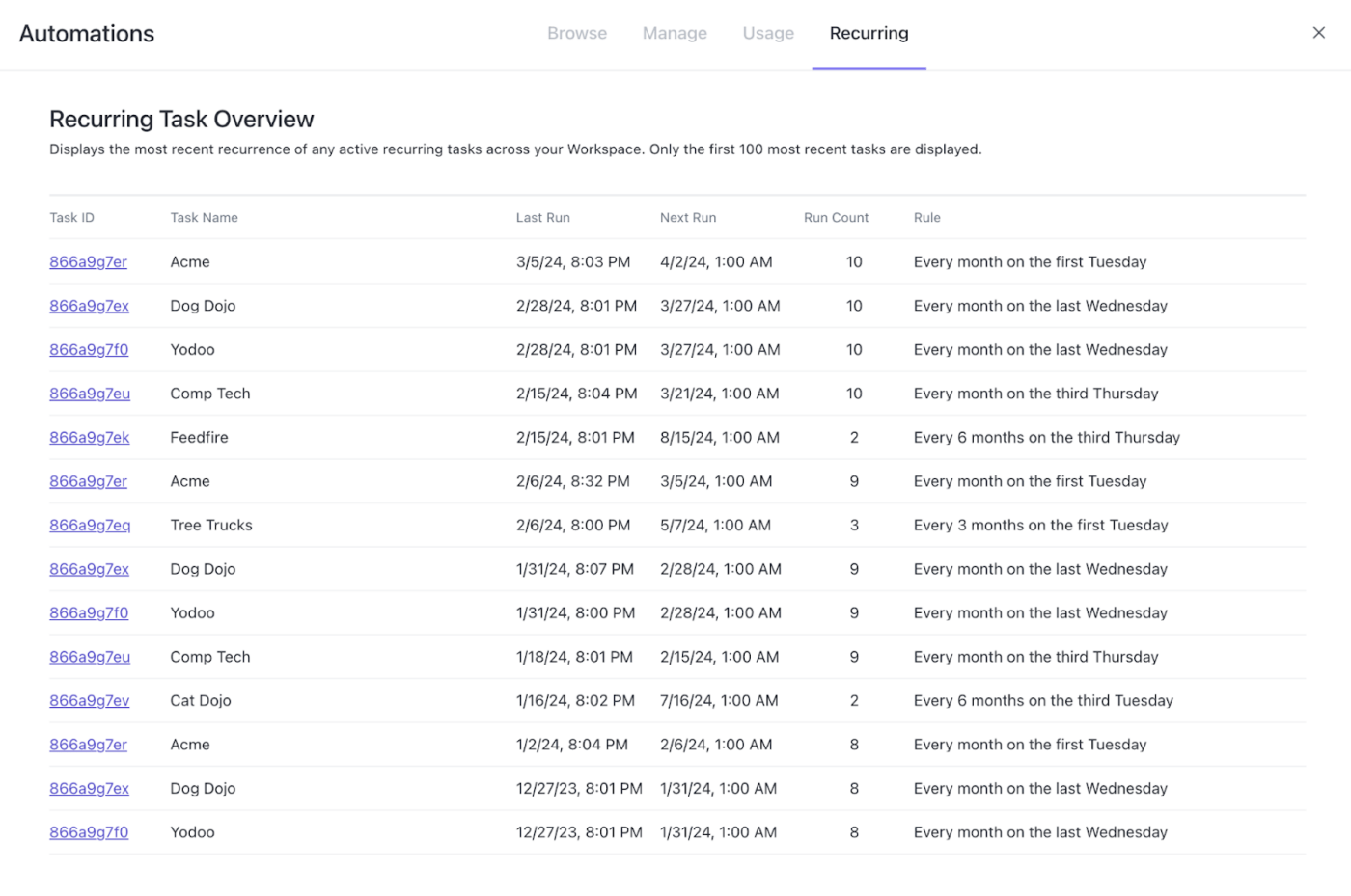
Task: Select last run cell 1/2/24, 8:04 PM
Action: point(571,745)
